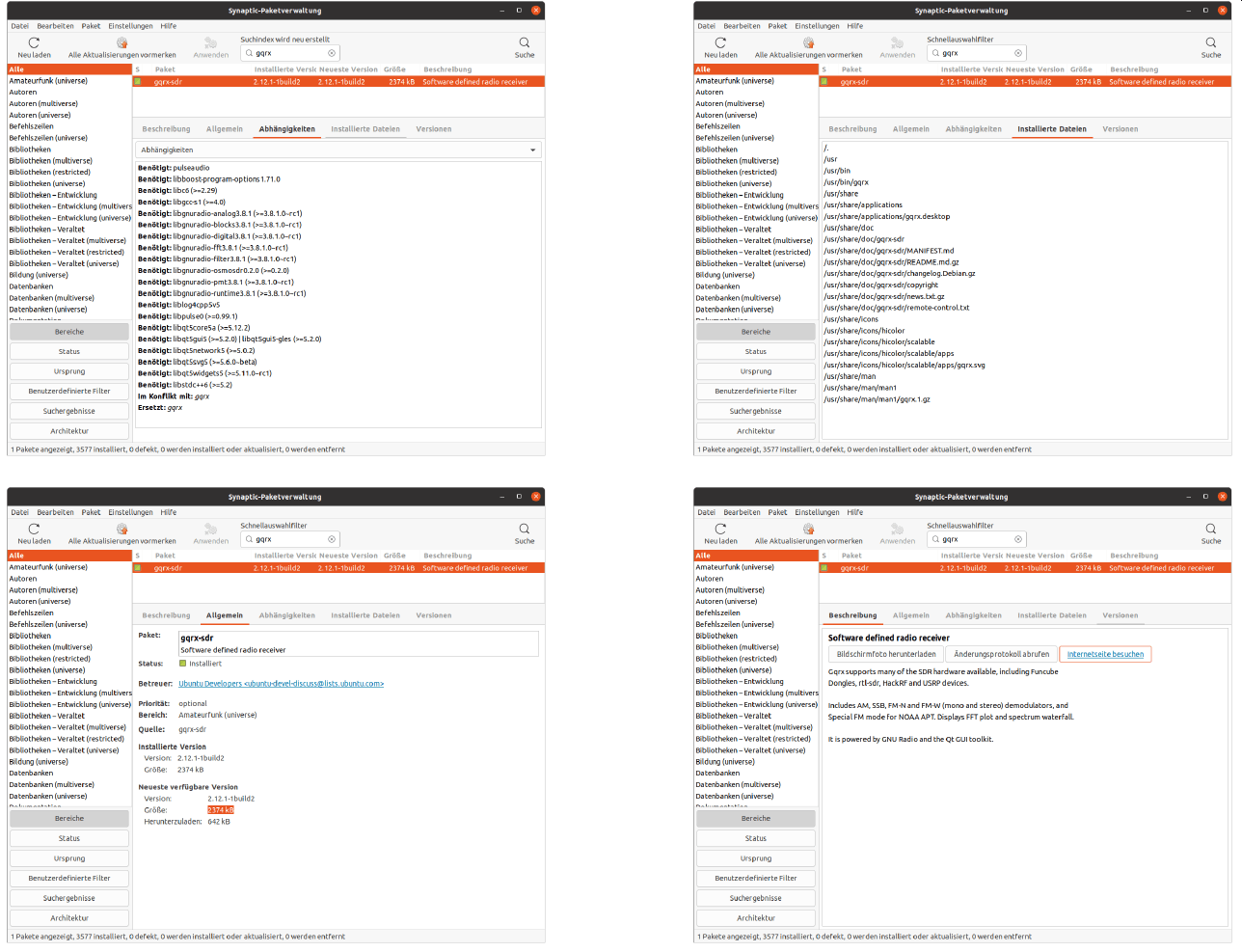
Task: Click Änderungsprotokoll abrufen button
Action: 1002,654
